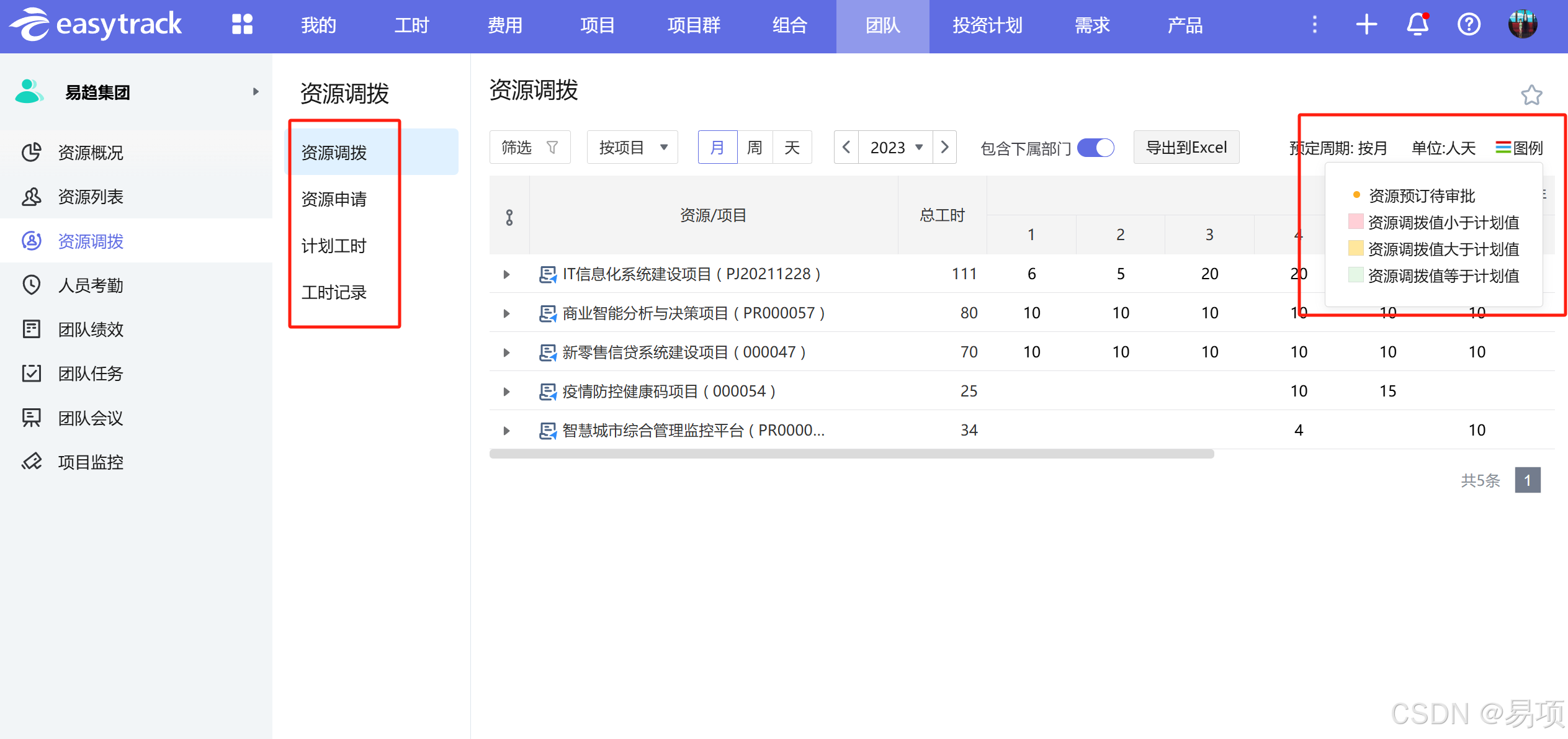
Task: Open the help question mark icon
Action: point(1469,25)
